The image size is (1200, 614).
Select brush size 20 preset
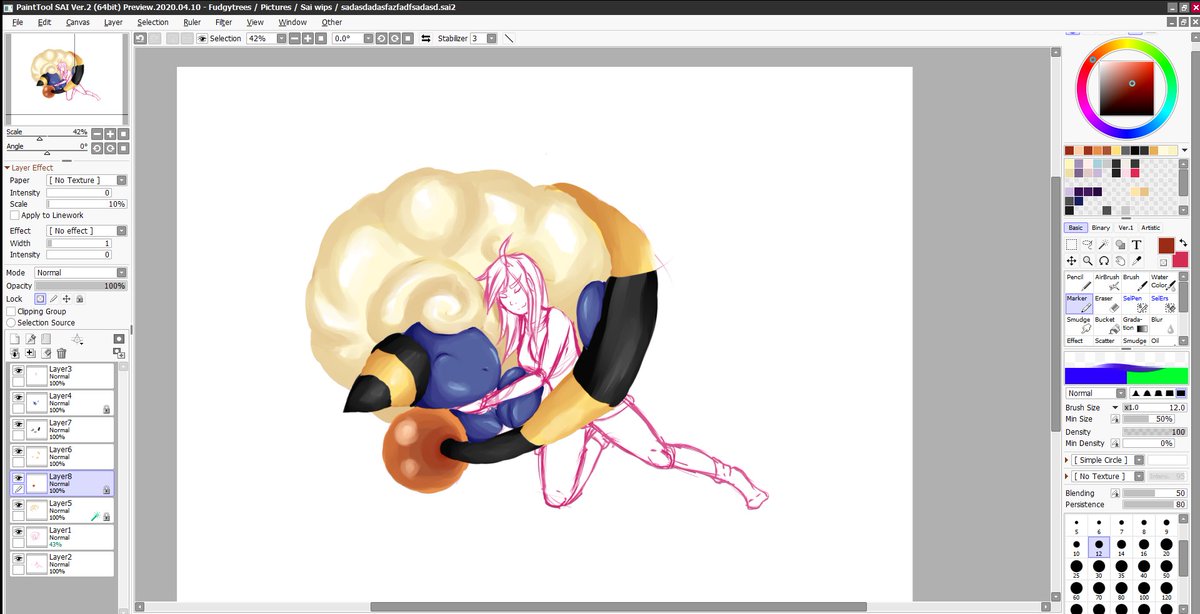(1166, 547)
